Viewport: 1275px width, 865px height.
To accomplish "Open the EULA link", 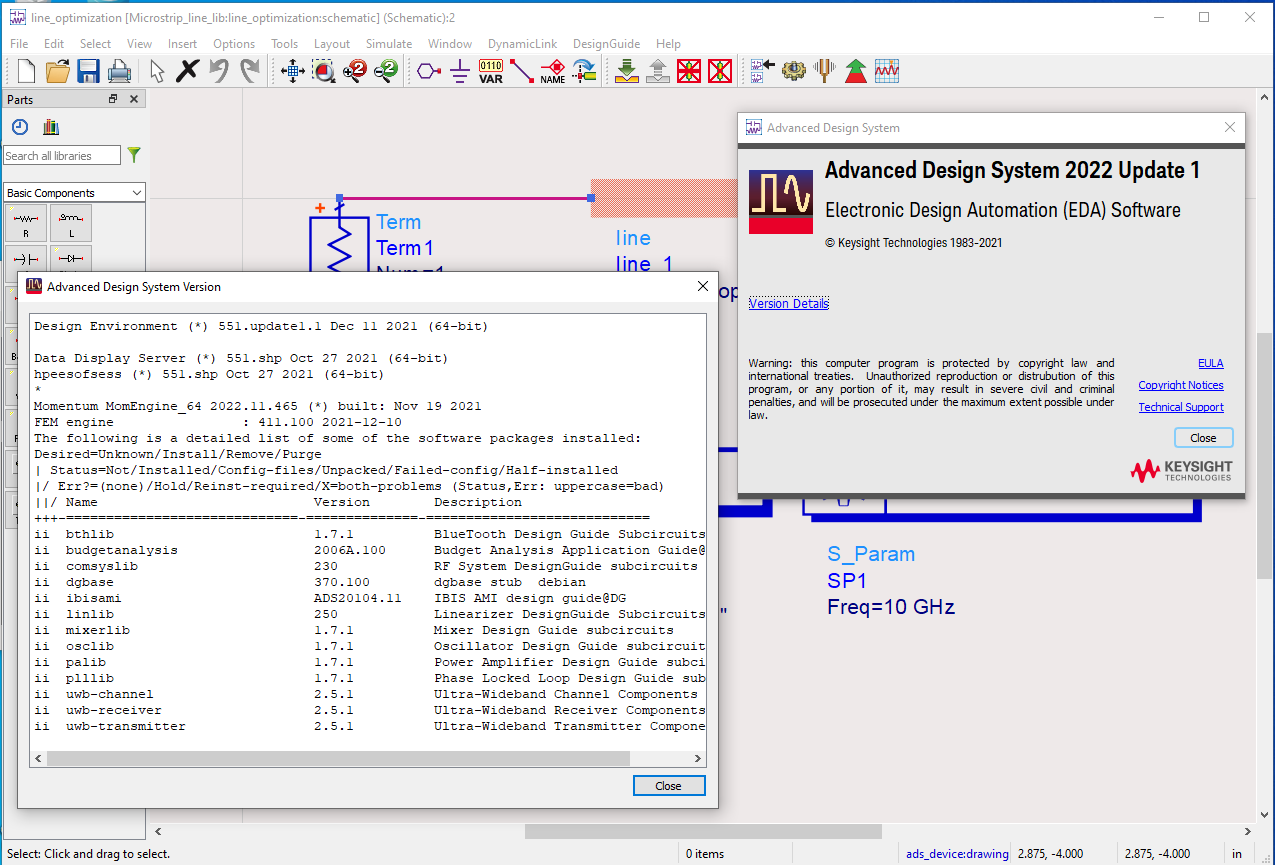I will pyautogui.click(x=1210, y=363).
